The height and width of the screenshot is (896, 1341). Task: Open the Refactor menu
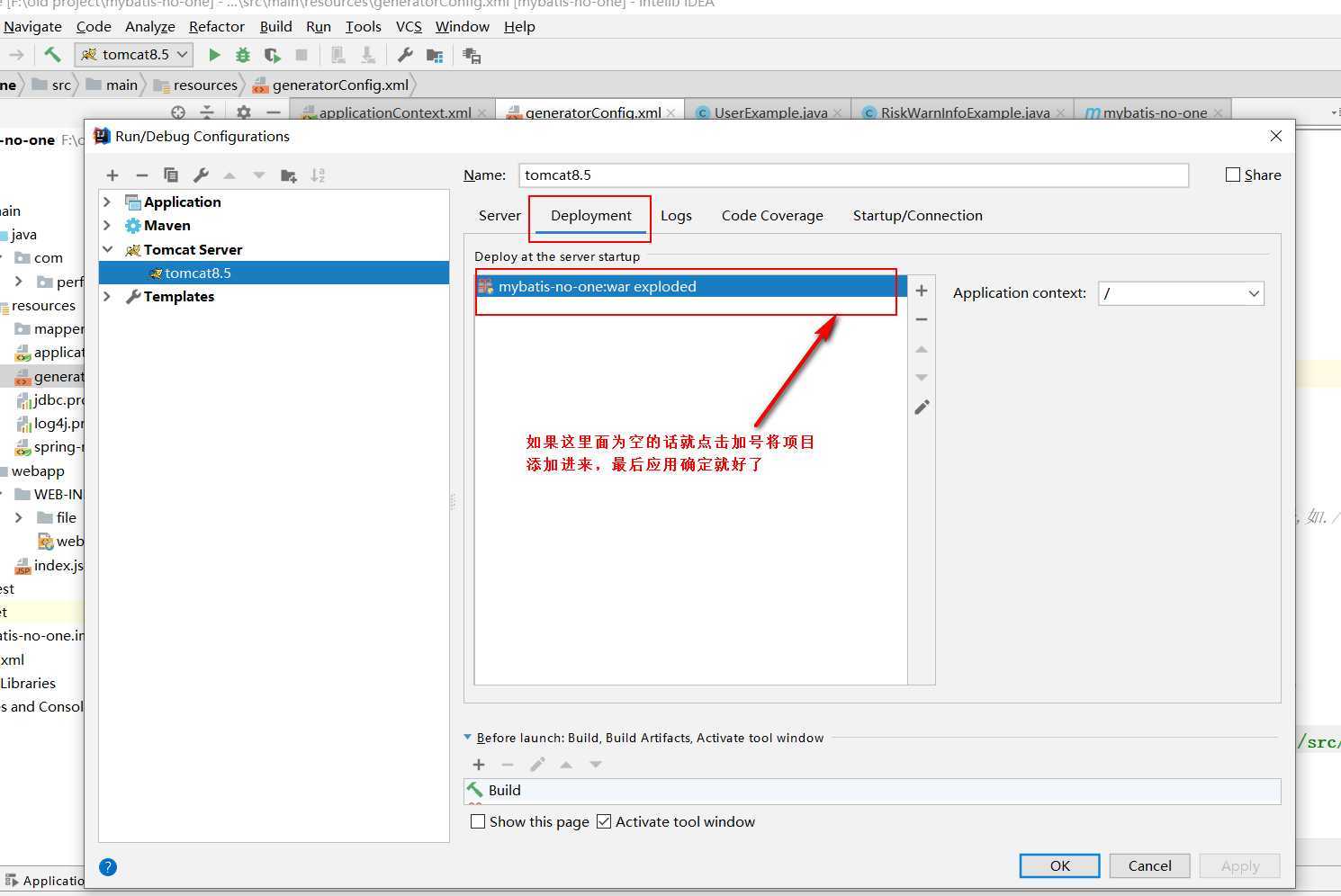(x=216, y=27)
